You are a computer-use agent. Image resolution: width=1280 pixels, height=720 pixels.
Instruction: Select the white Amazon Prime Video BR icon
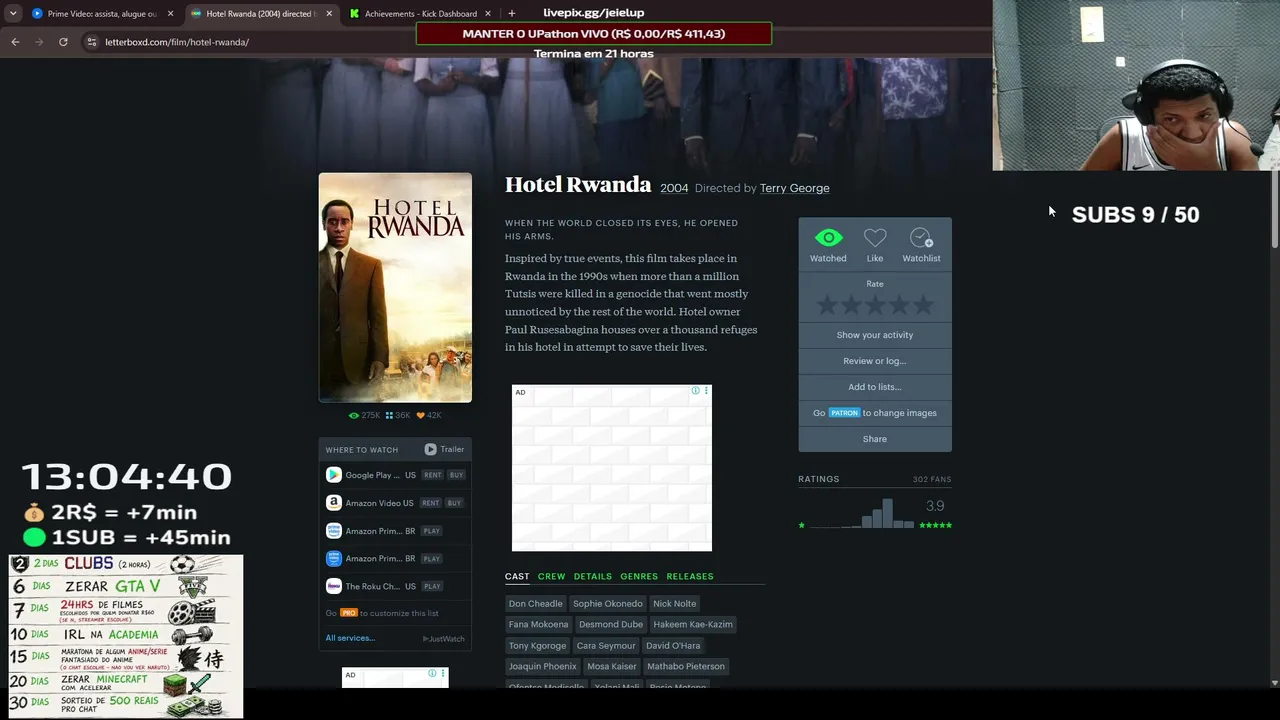tap(334, 531)
